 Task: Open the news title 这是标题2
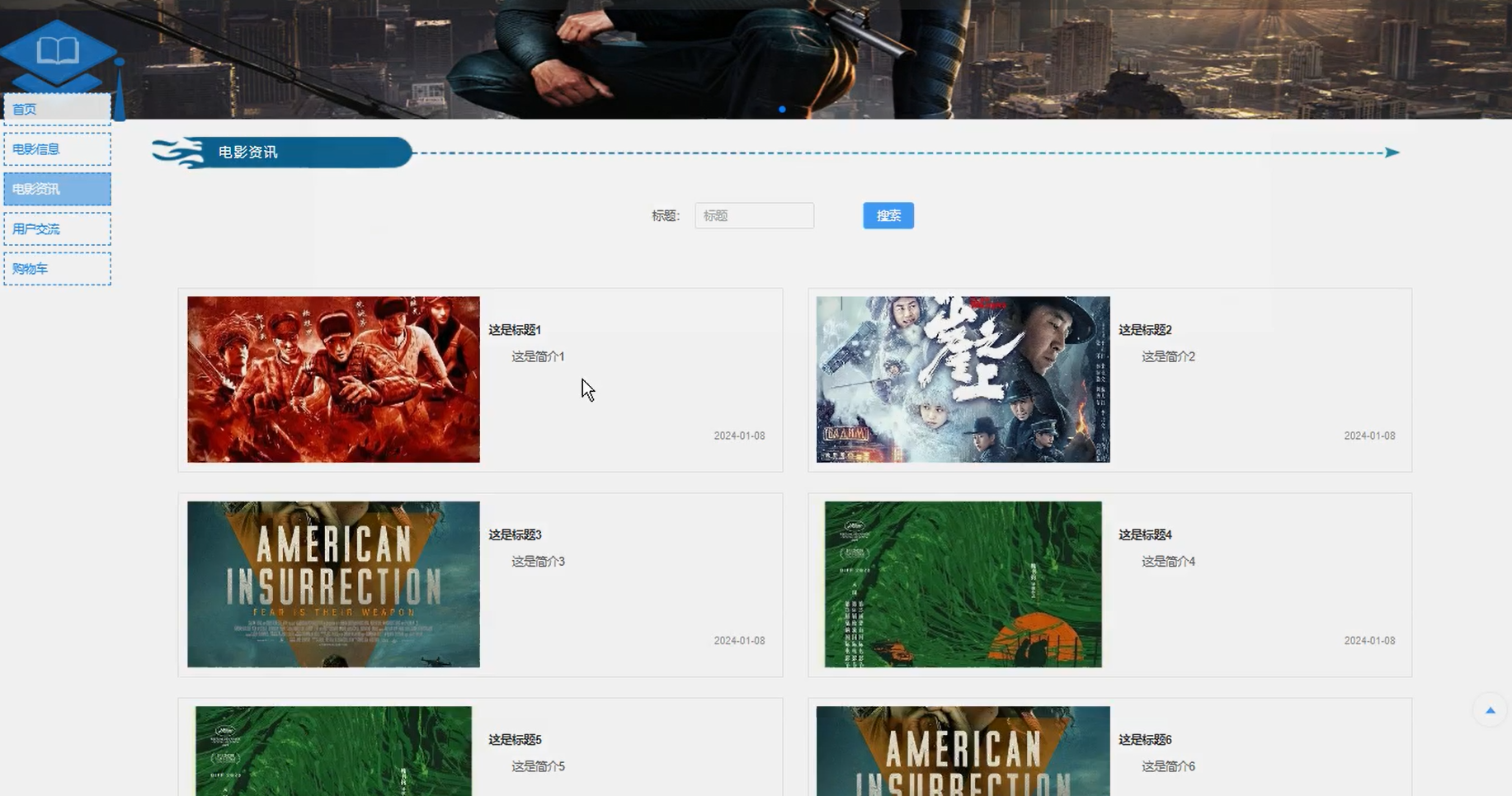[x=1145, y=330]
